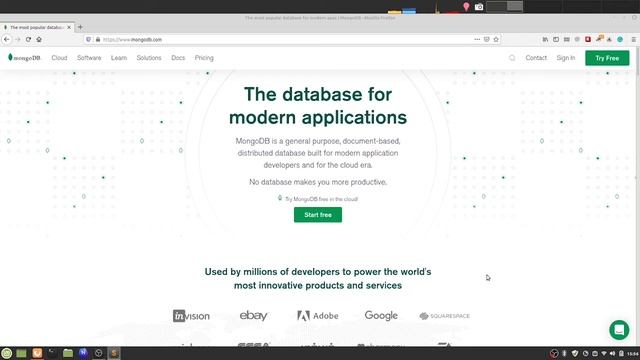
Task: Go back with the browser back arrow
Action: [x=7, y=39]
